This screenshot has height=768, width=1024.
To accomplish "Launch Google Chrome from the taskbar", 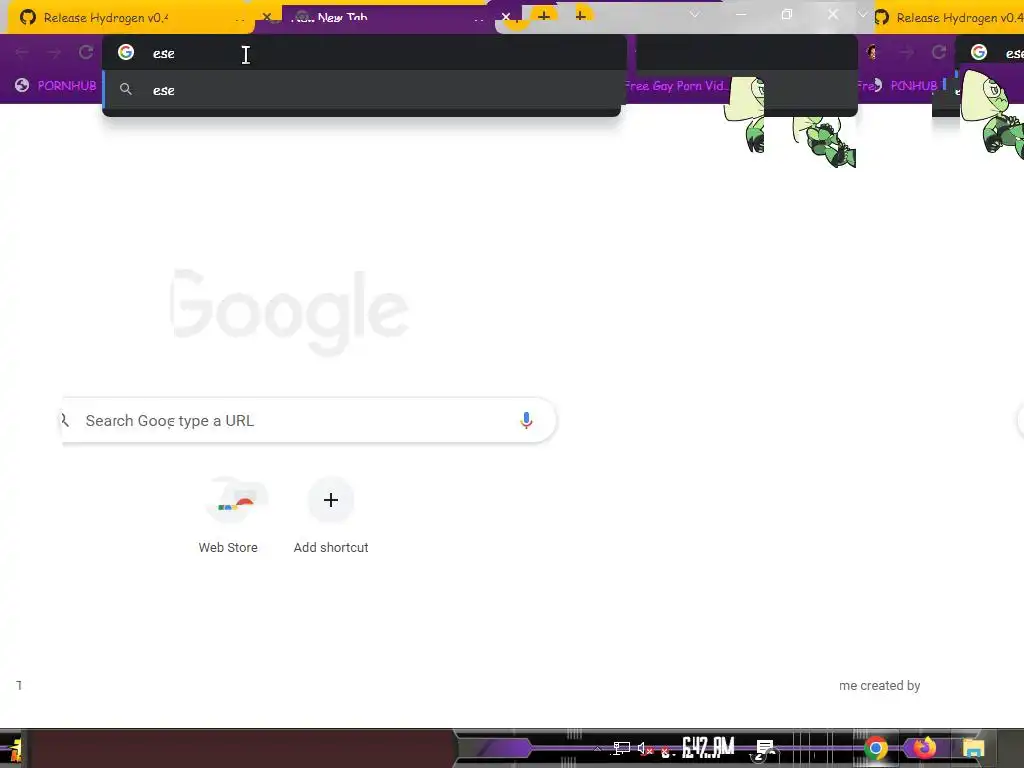I will click(876, 748).
